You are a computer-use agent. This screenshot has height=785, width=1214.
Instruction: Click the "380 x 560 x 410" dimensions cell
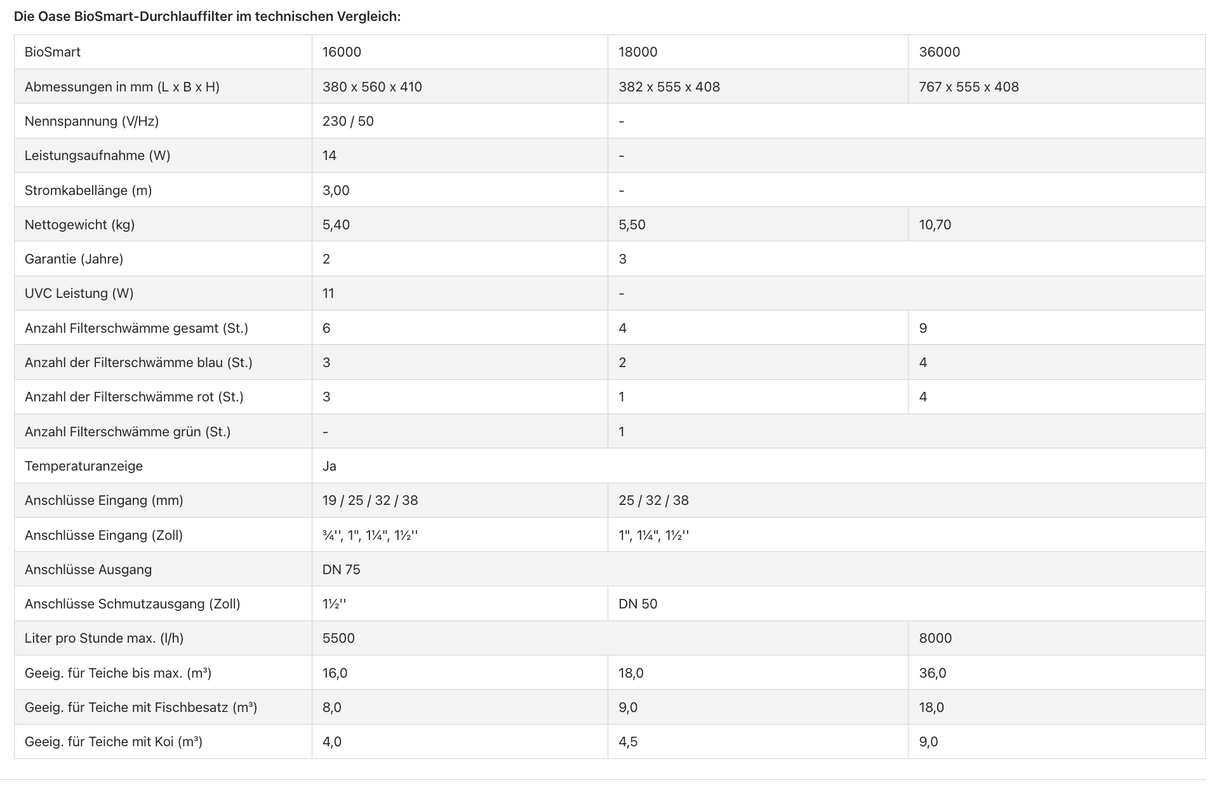tap(372, 87)
